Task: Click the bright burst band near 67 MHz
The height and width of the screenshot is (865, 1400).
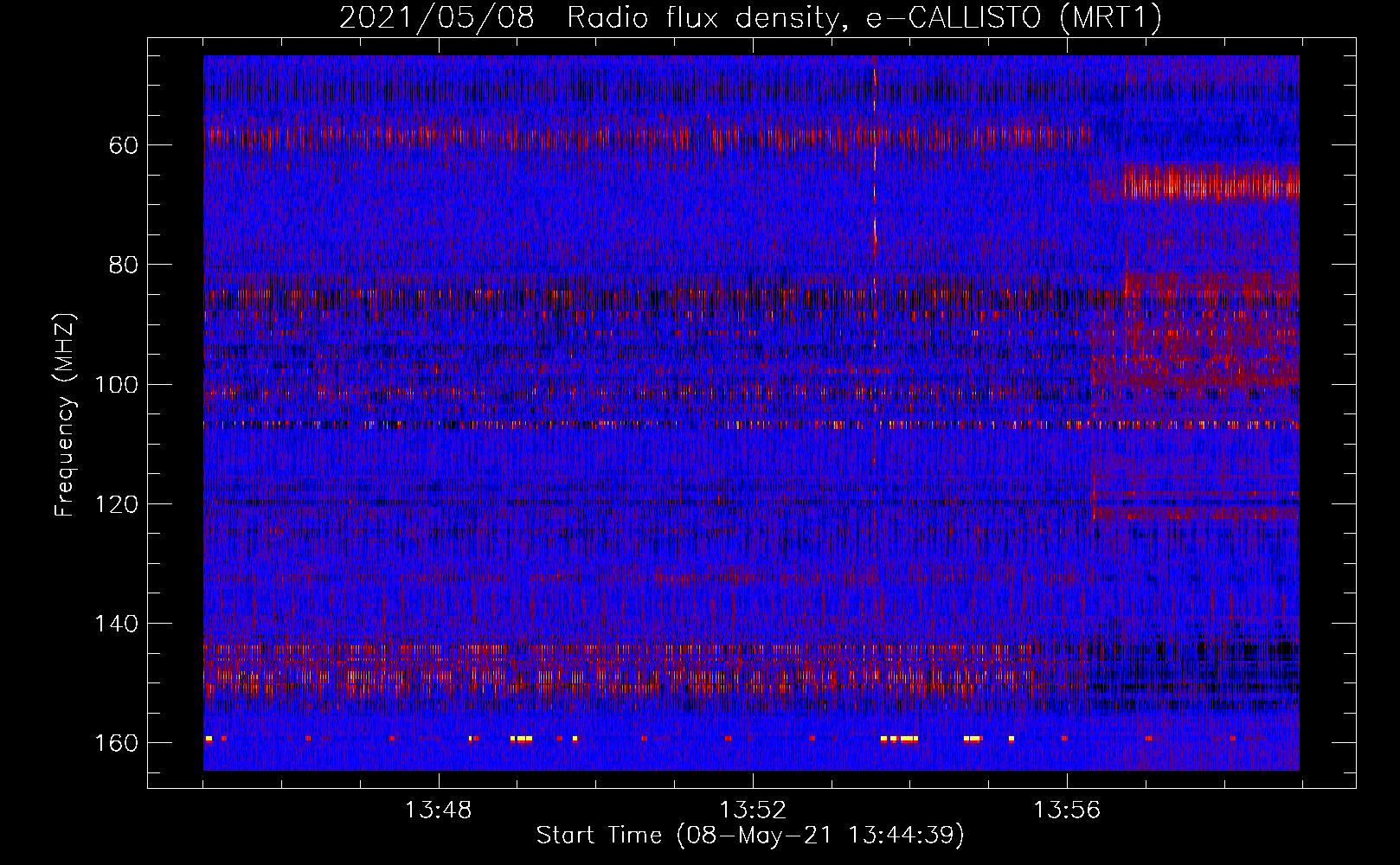Action: 1210,184
